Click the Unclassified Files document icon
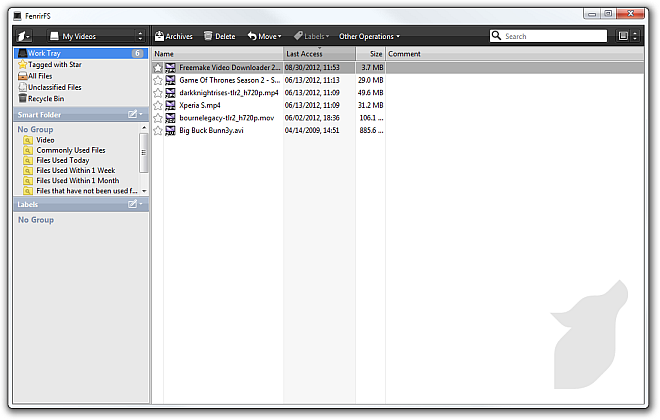The image size is (660, 420). pos(22,88)
